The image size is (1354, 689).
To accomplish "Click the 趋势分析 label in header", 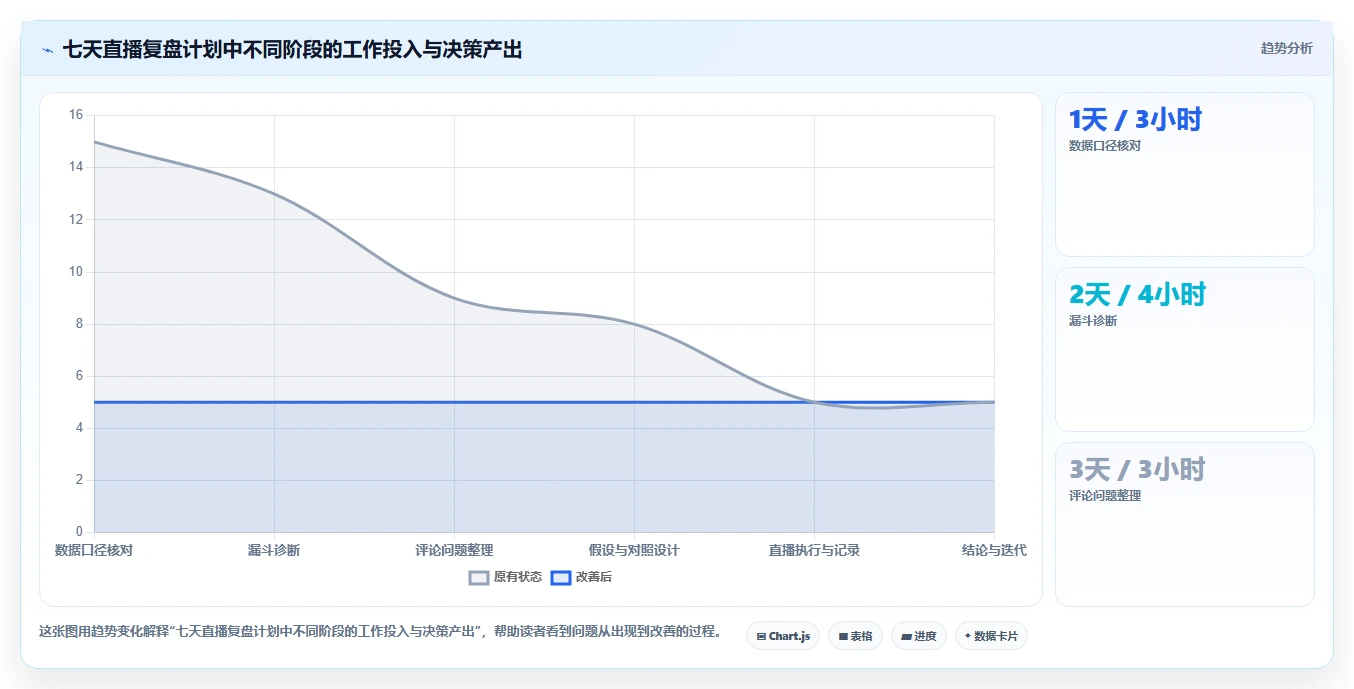I will [x=1286, y=48].
